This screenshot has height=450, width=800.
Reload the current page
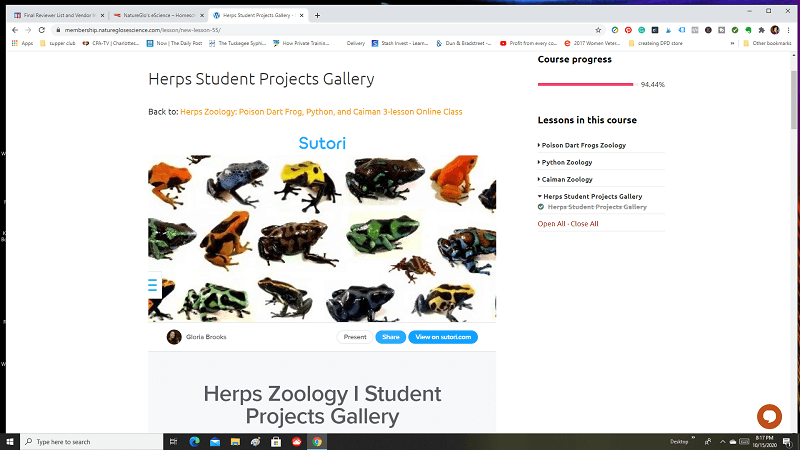[x=42, y=30]
